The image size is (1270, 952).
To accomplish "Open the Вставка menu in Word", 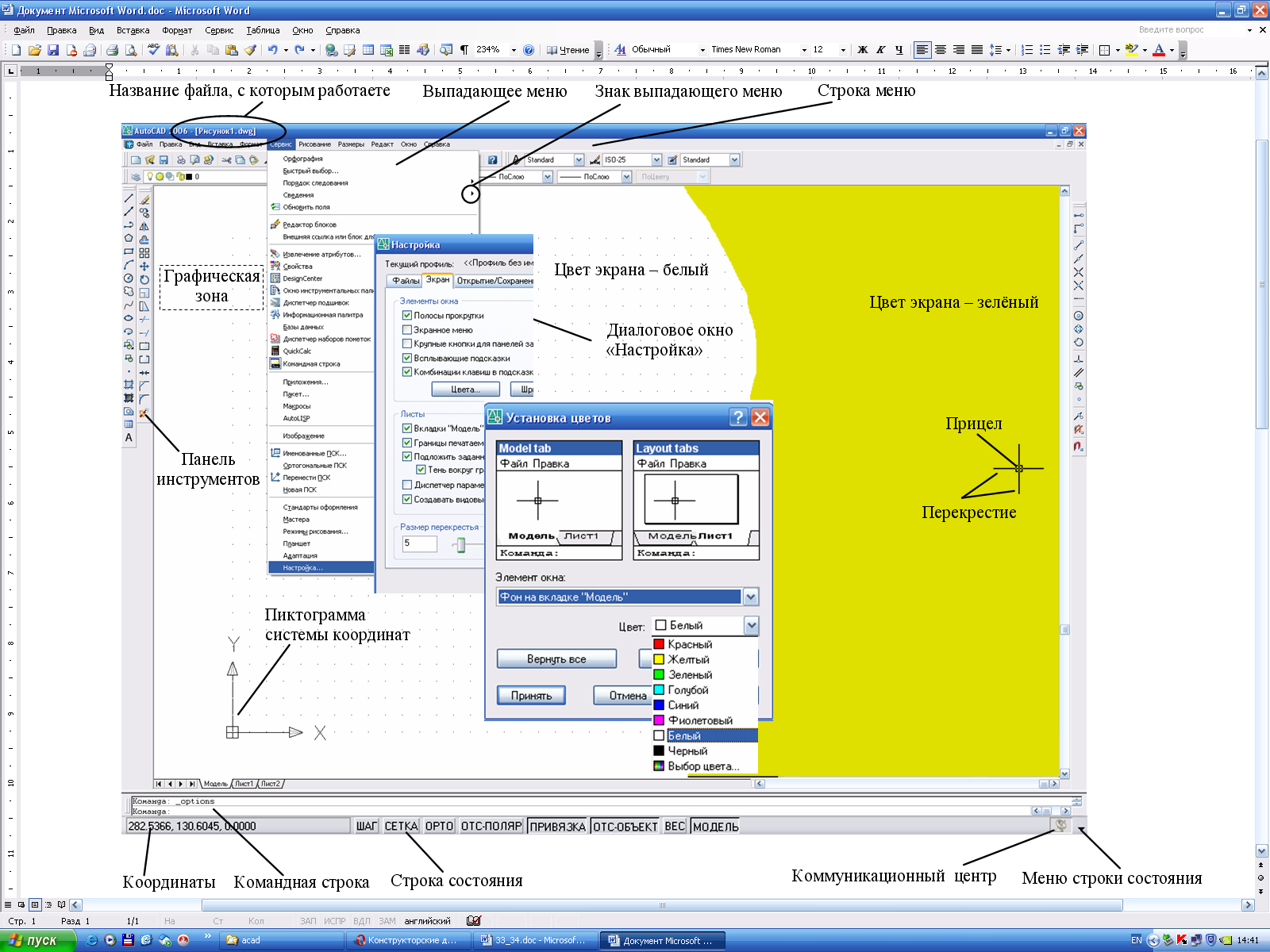I will [133, 30].
